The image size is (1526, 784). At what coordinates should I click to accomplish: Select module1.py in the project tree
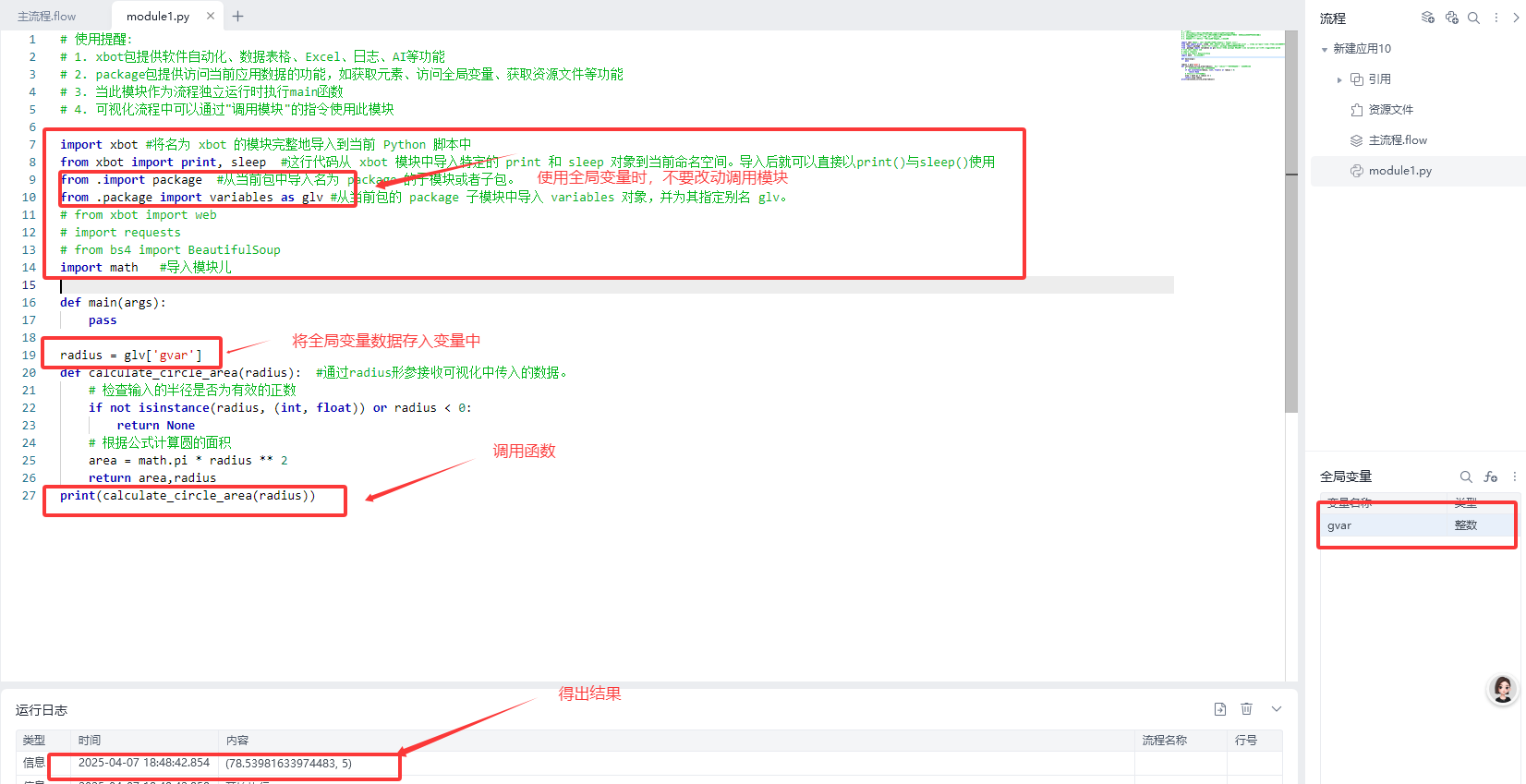[x=1399, y=171]
